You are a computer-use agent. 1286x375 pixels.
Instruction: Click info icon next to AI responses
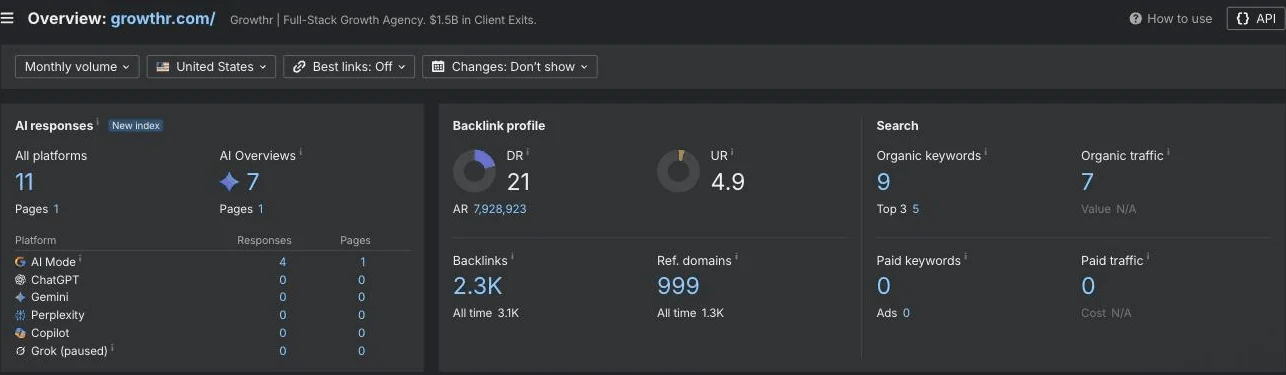(98, 123)
